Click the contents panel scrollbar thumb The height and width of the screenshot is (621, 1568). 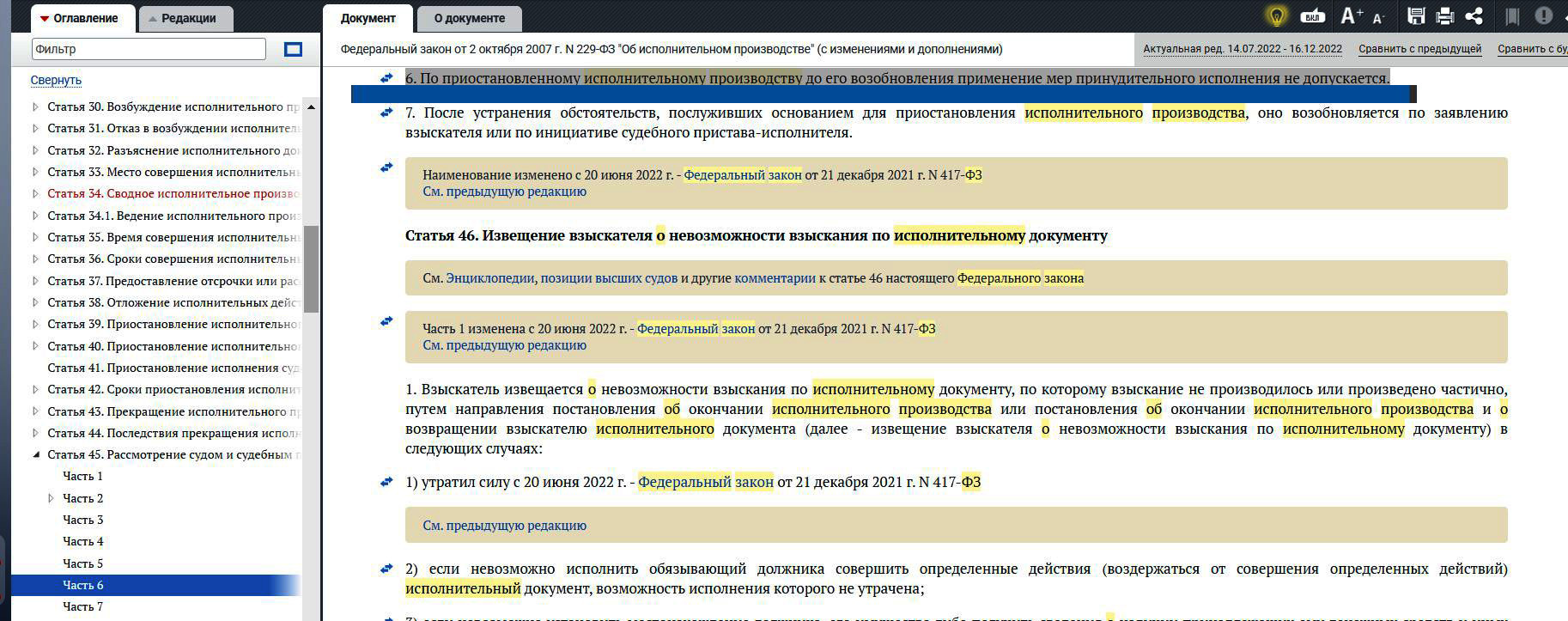311,268
